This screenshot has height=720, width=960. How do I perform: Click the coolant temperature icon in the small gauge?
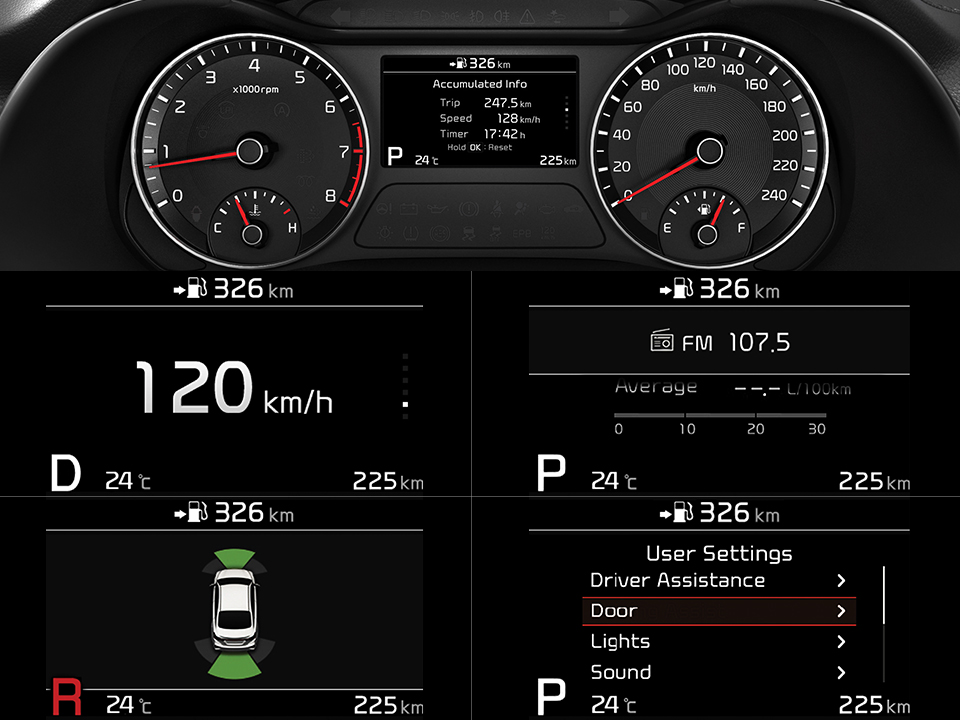pyautogui.click(x=257, y=211)
